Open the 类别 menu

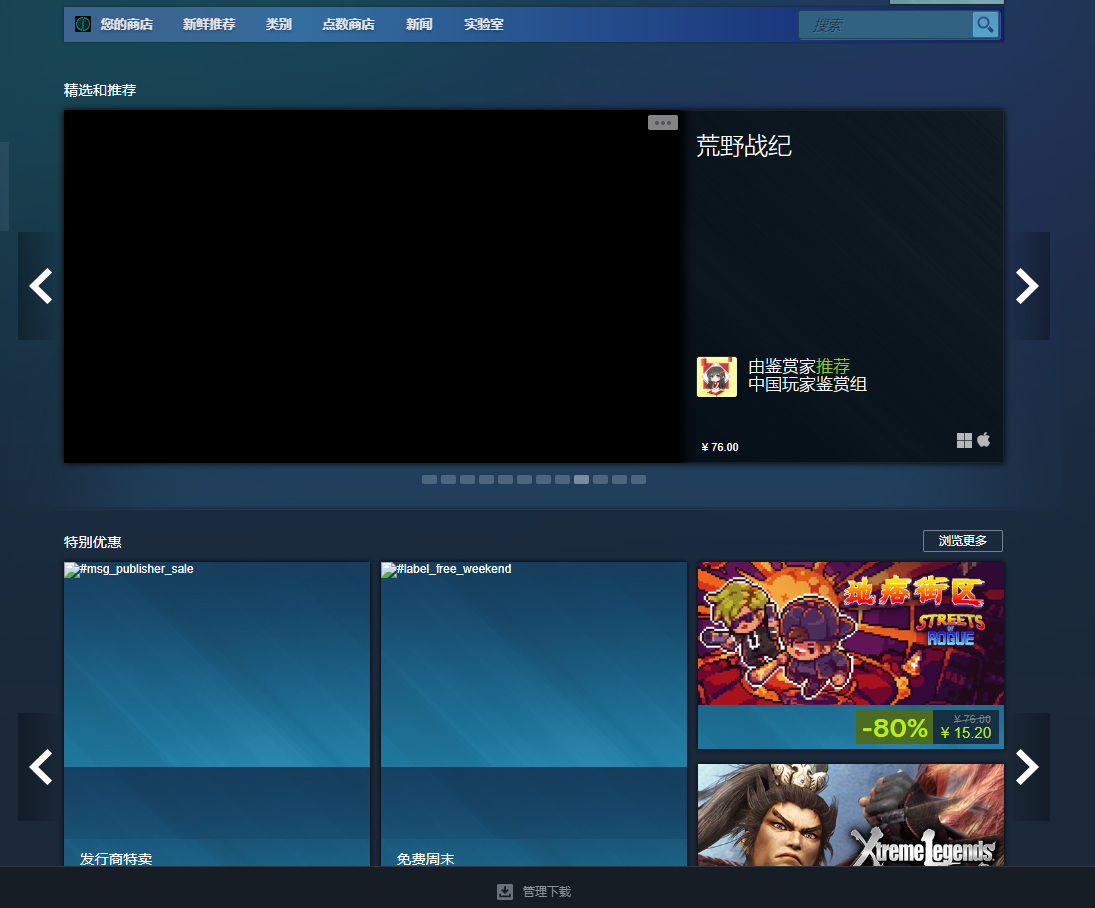point(279,24)
